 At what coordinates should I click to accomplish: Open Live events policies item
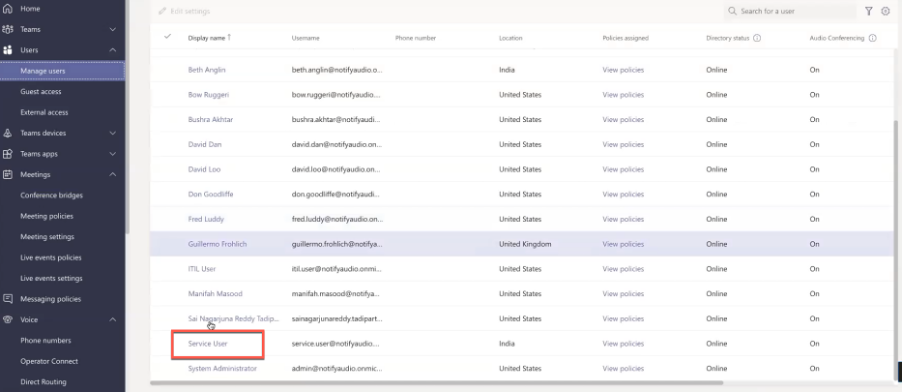point(51,257)
